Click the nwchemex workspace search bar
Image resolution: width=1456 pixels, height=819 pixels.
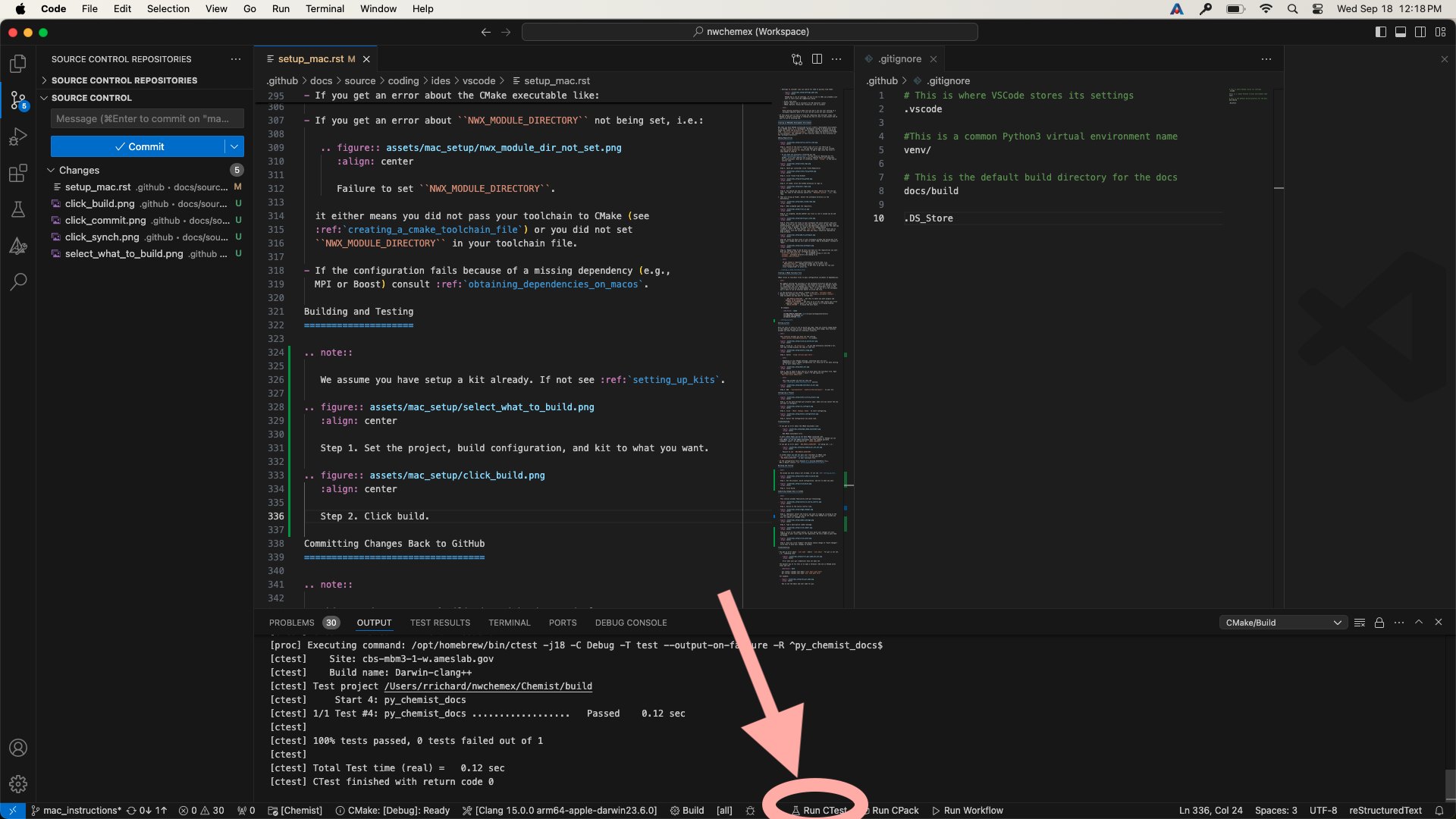(749, 32)
